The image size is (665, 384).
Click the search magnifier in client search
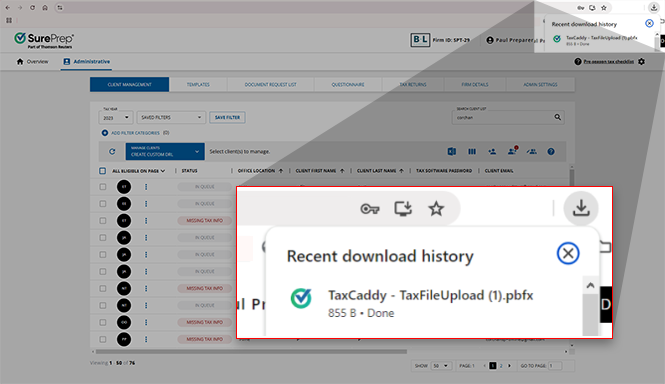(x=557, y=117)
